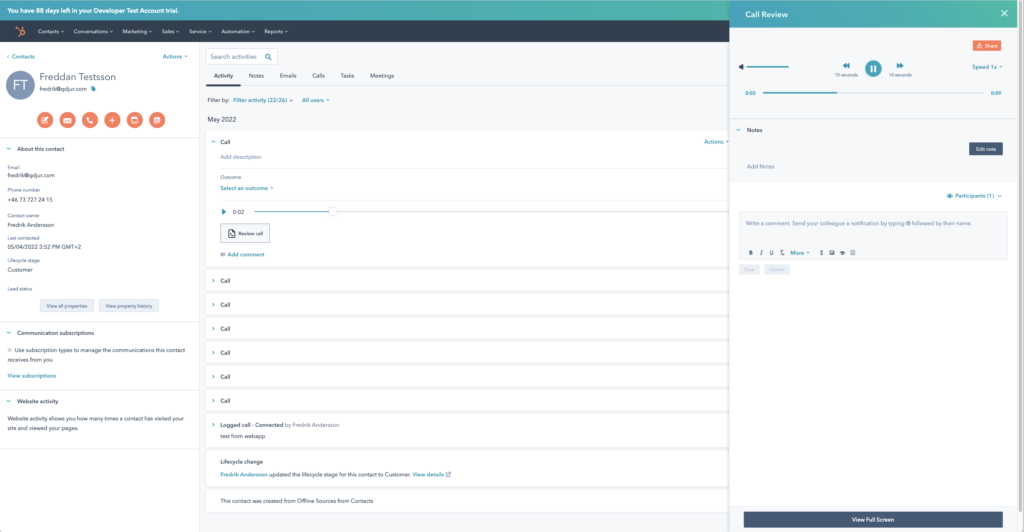
Task: Open the call card Actions dropdown
Action: click(716, 142)
